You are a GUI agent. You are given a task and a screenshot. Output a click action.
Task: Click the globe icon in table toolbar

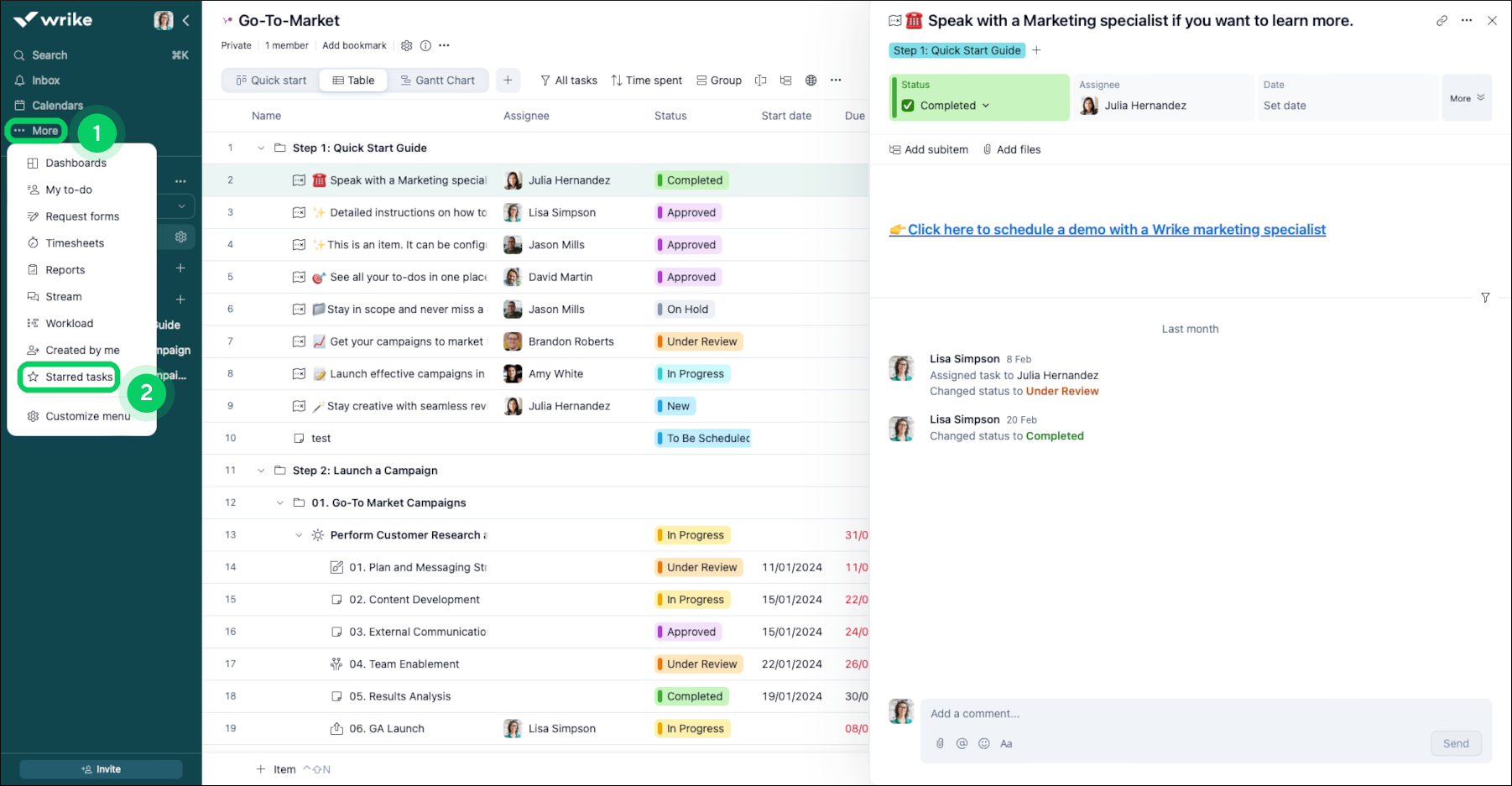tap(811, 81)
